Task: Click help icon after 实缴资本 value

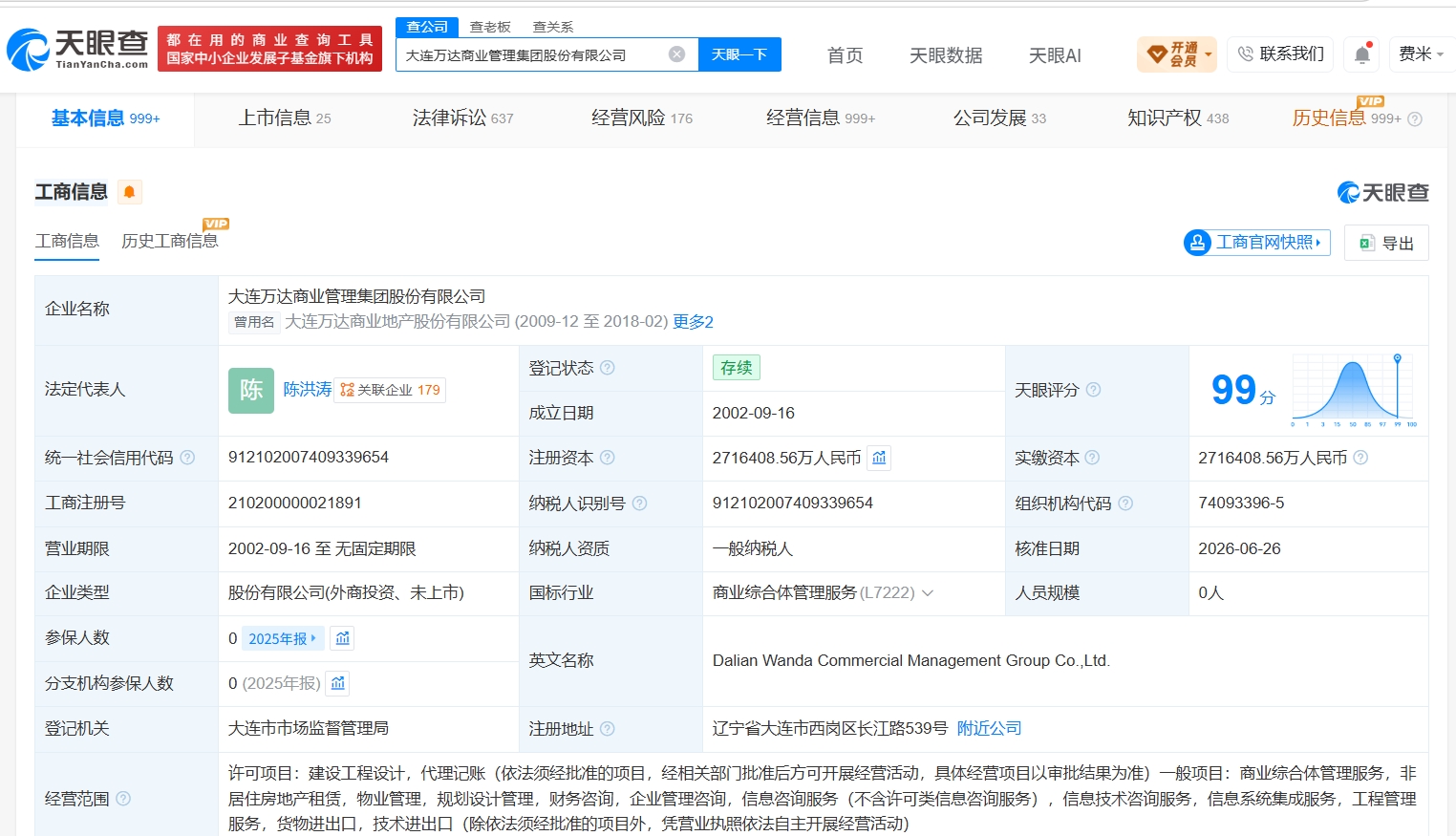Action: click(1360, 458)
